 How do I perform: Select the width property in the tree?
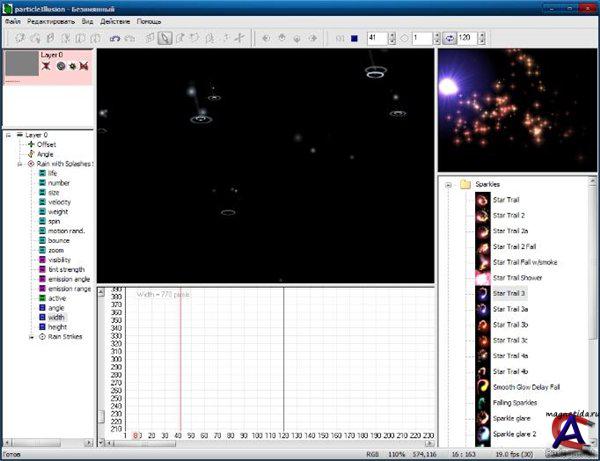click(x=56, y=317)
